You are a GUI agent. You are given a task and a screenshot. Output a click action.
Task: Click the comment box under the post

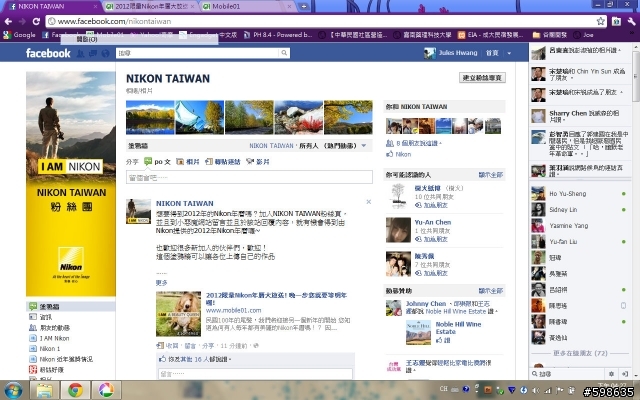point(255,373)
